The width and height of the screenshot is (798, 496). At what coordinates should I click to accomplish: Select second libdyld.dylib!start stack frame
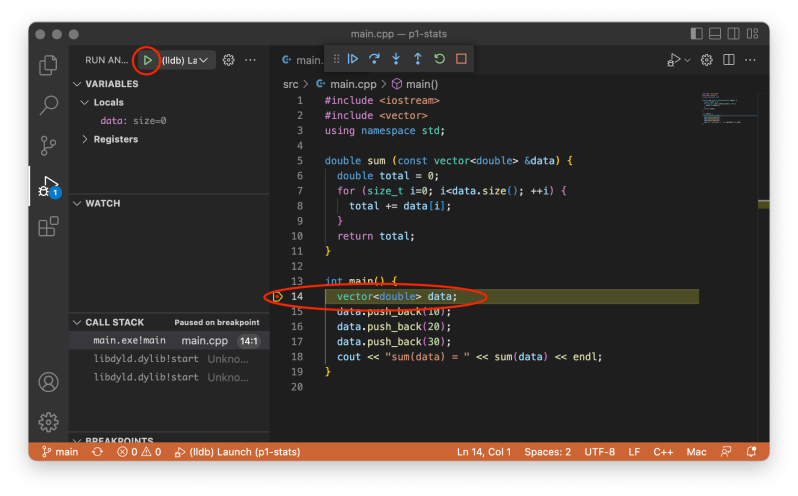click(x=169, y=377)
